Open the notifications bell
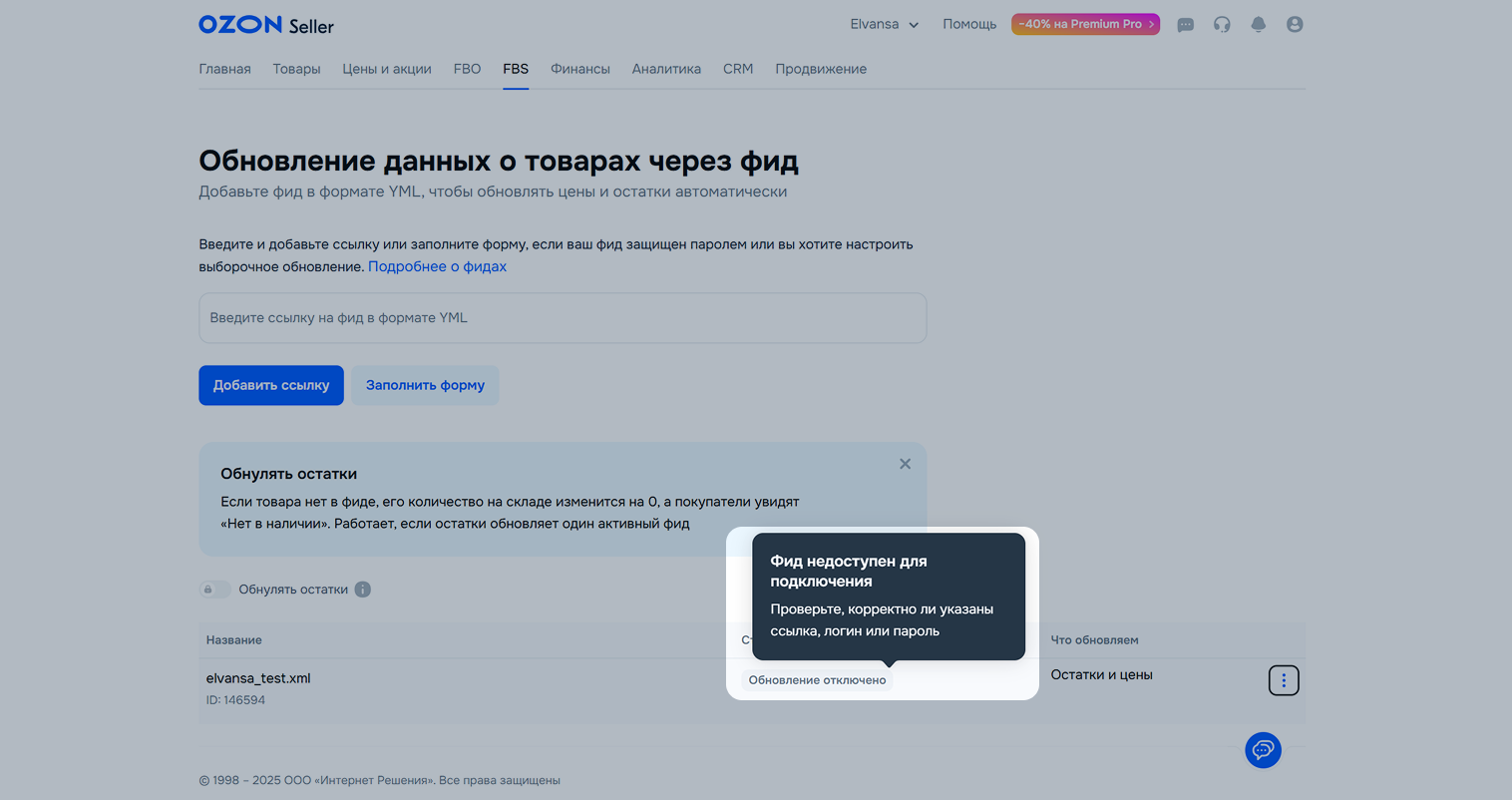 click(x=1258, y=25)
